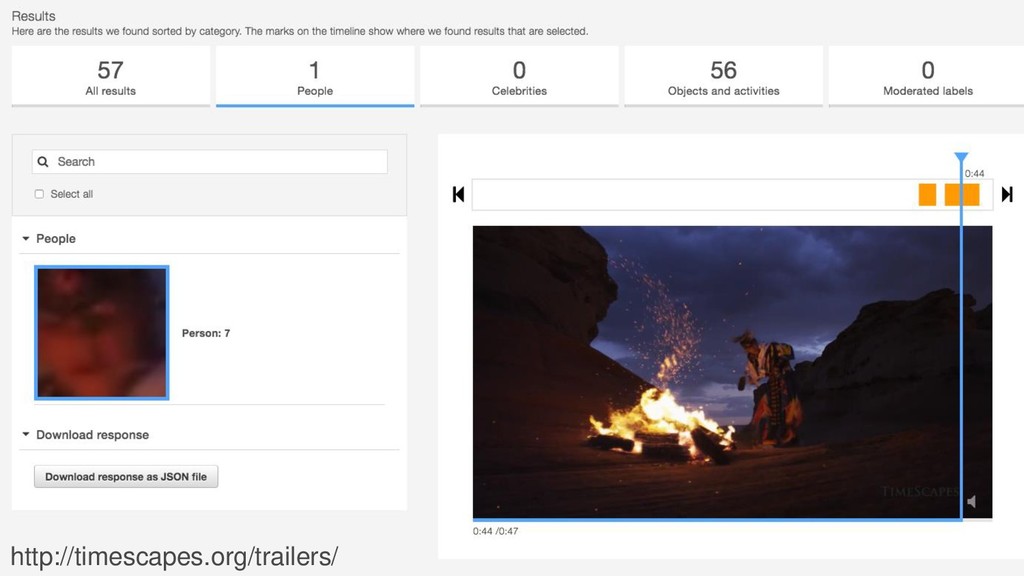Focus the Search input field
The height and width of the screenshot is (576, 1024).
tap(210, 162)
